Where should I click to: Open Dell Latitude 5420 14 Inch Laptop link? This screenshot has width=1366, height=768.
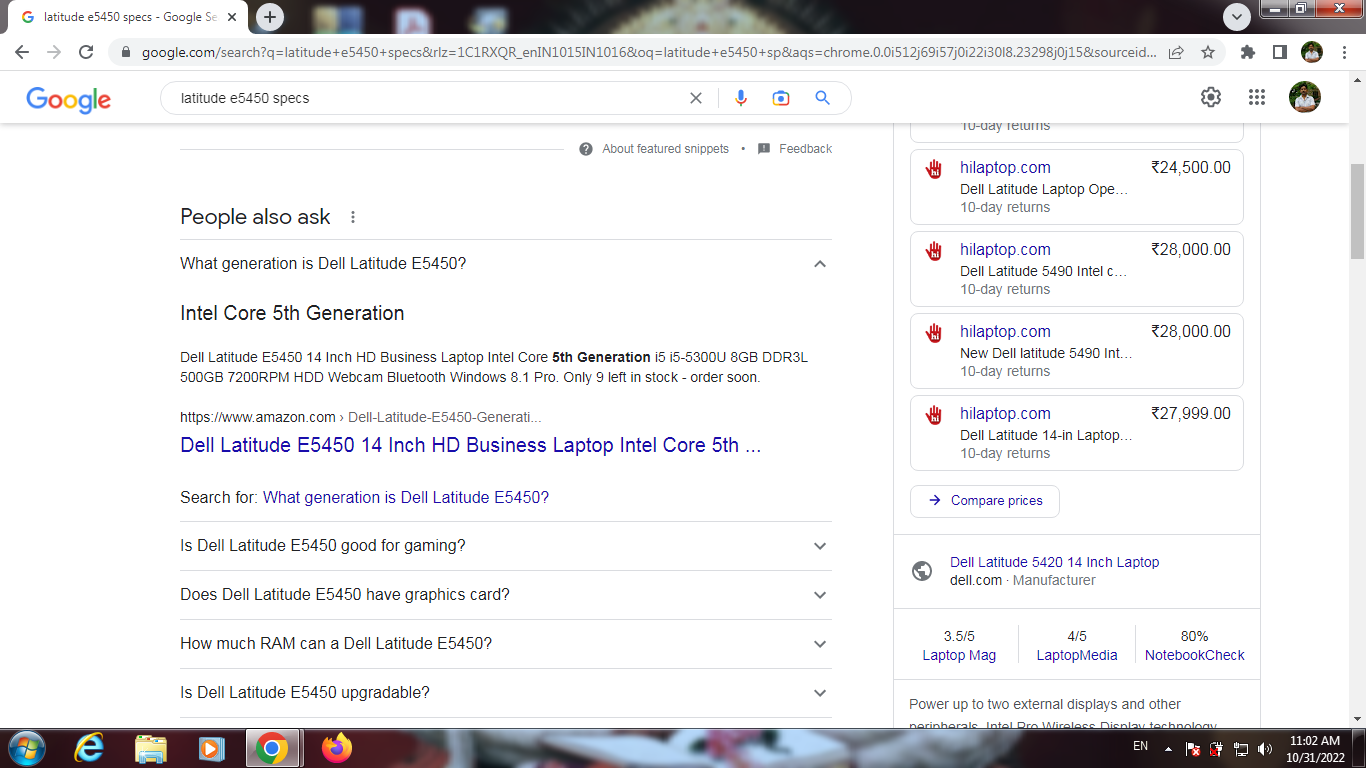1054,562
